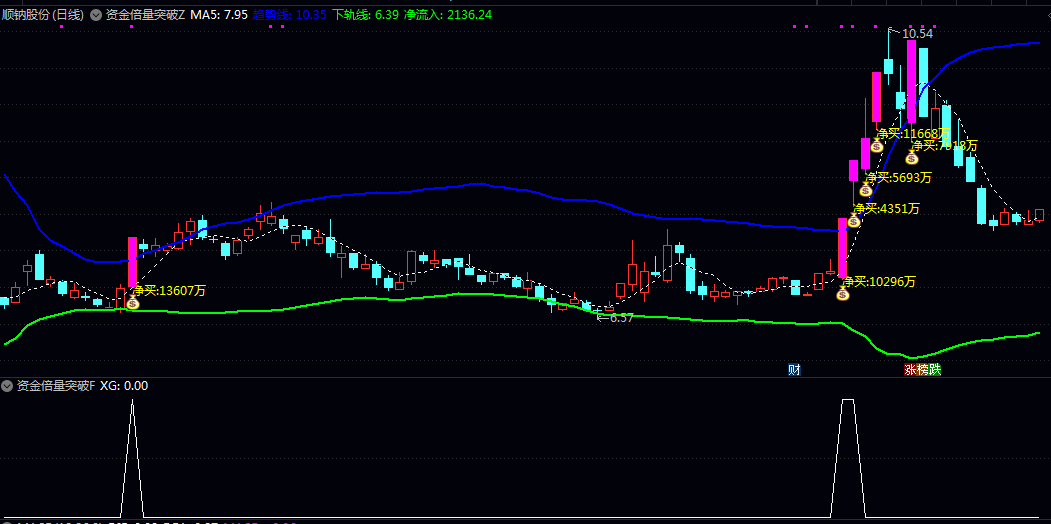
Task: Select the 资金倍量突破F indicator name
Action: [x=56, y=385]
